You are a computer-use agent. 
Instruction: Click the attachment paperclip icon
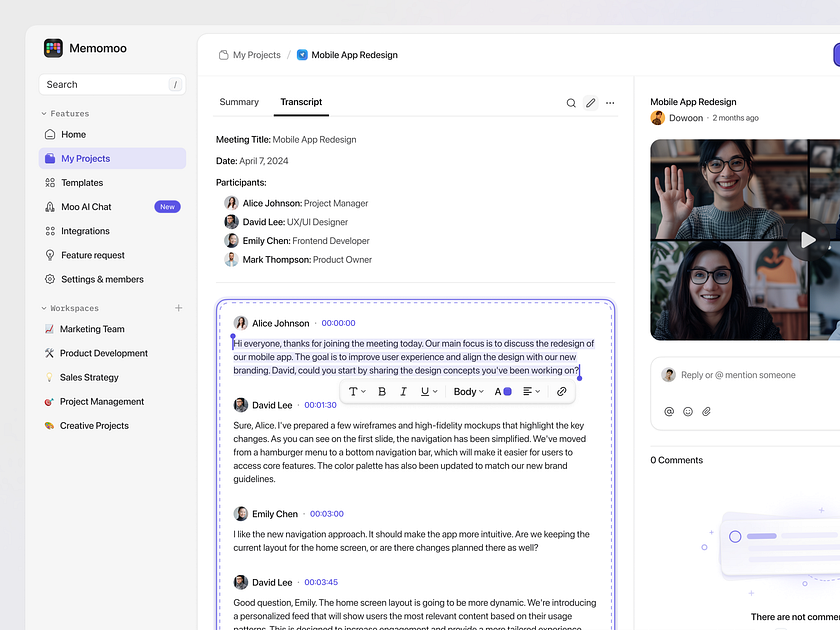[x=706, y=411]
